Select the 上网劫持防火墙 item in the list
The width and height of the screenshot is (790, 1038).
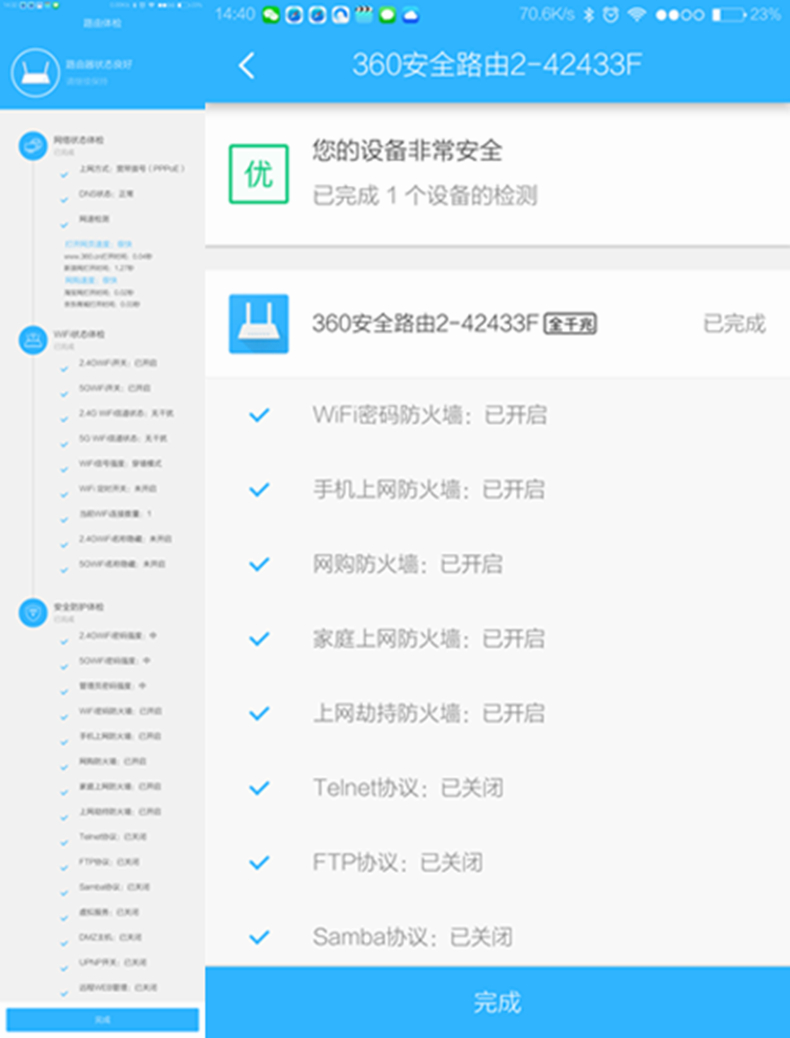428,713
